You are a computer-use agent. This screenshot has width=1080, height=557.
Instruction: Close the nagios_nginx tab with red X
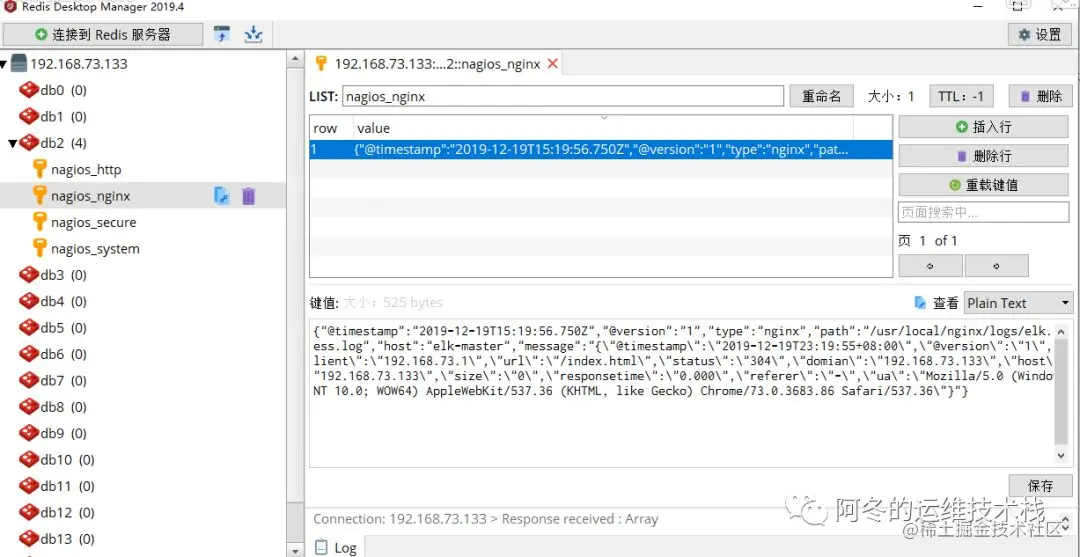552,64
